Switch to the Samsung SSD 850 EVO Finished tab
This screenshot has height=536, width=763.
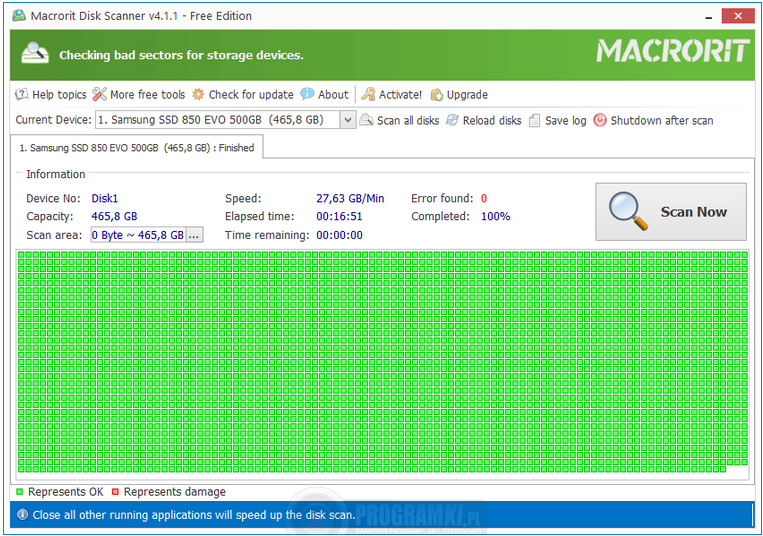pyautogui.click(x=137, y=147)
